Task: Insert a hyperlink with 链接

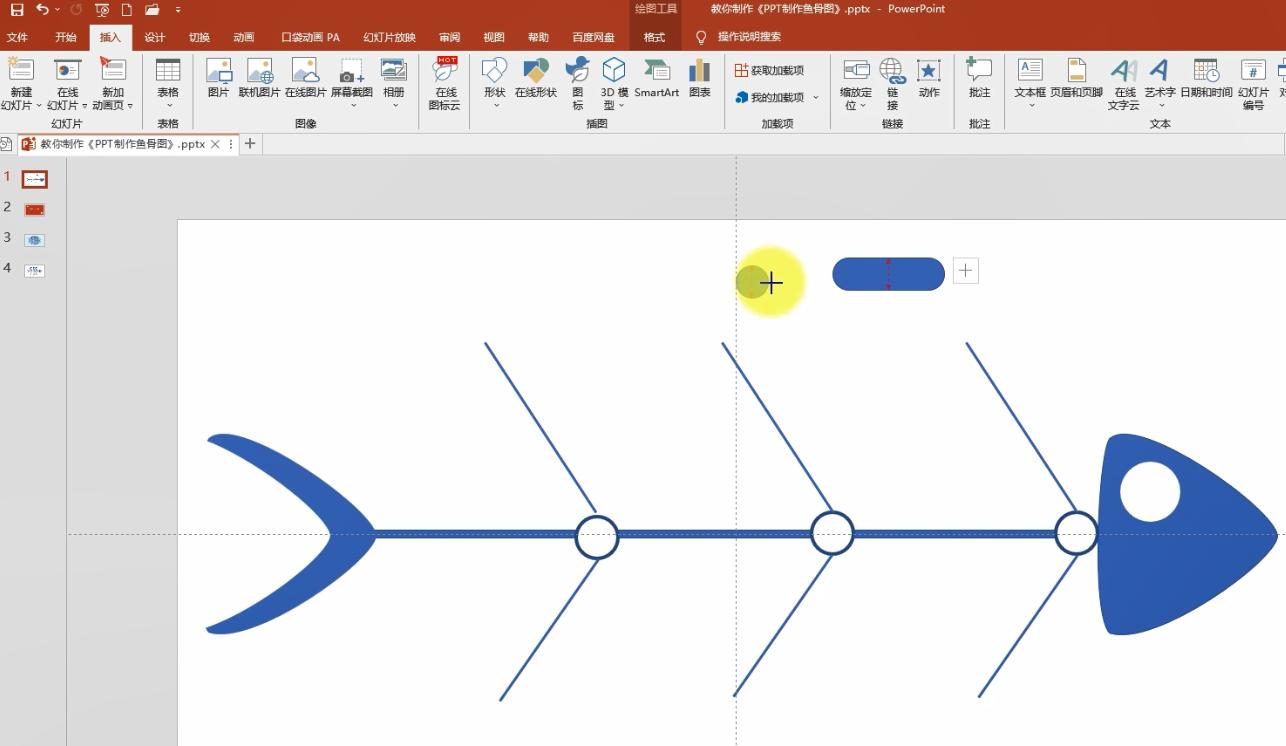Action: (x=892, y=83)
